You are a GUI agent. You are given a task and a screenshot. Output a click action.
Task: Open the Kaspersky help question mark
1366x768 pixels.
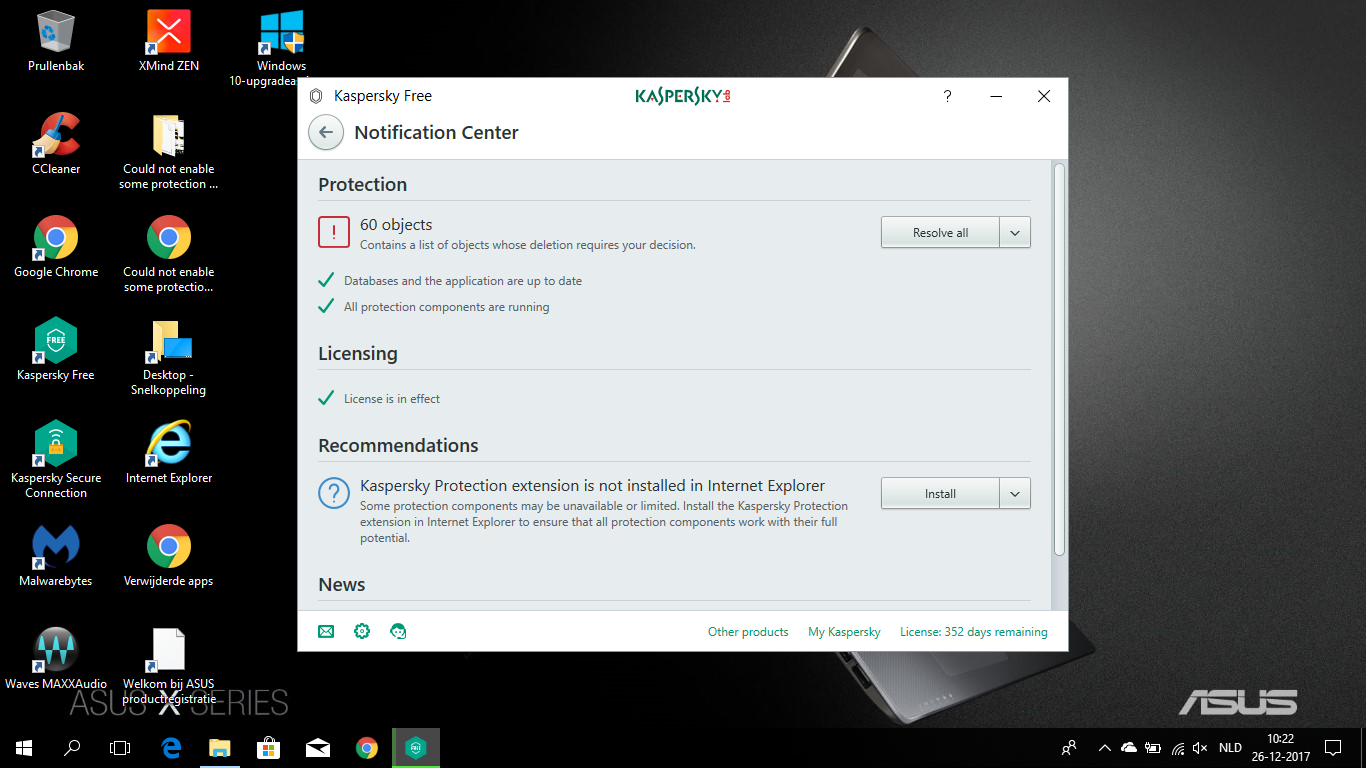coord(947,96)
